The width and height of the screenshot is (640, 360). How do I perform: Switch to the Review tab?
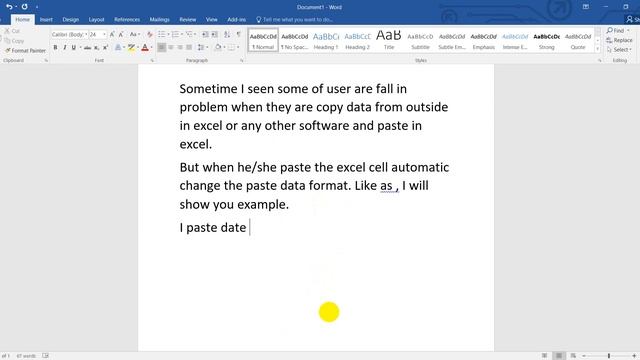pyautogui.click(x=188, y=20)
